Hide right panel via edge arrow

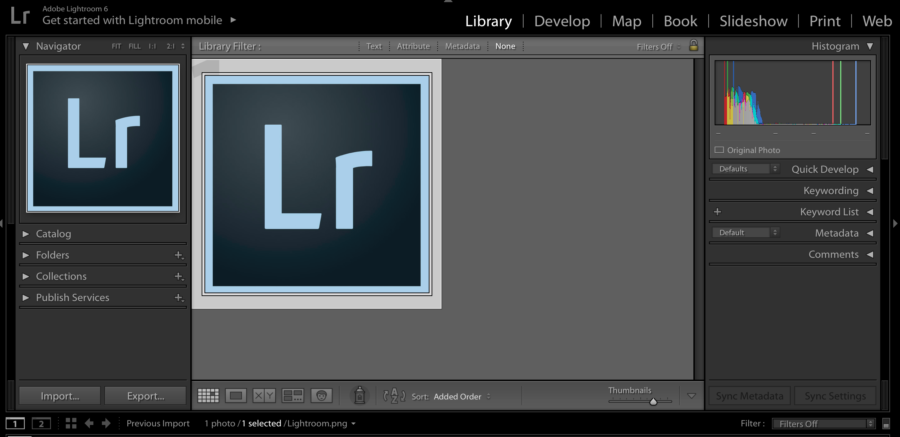pos(895,223)
